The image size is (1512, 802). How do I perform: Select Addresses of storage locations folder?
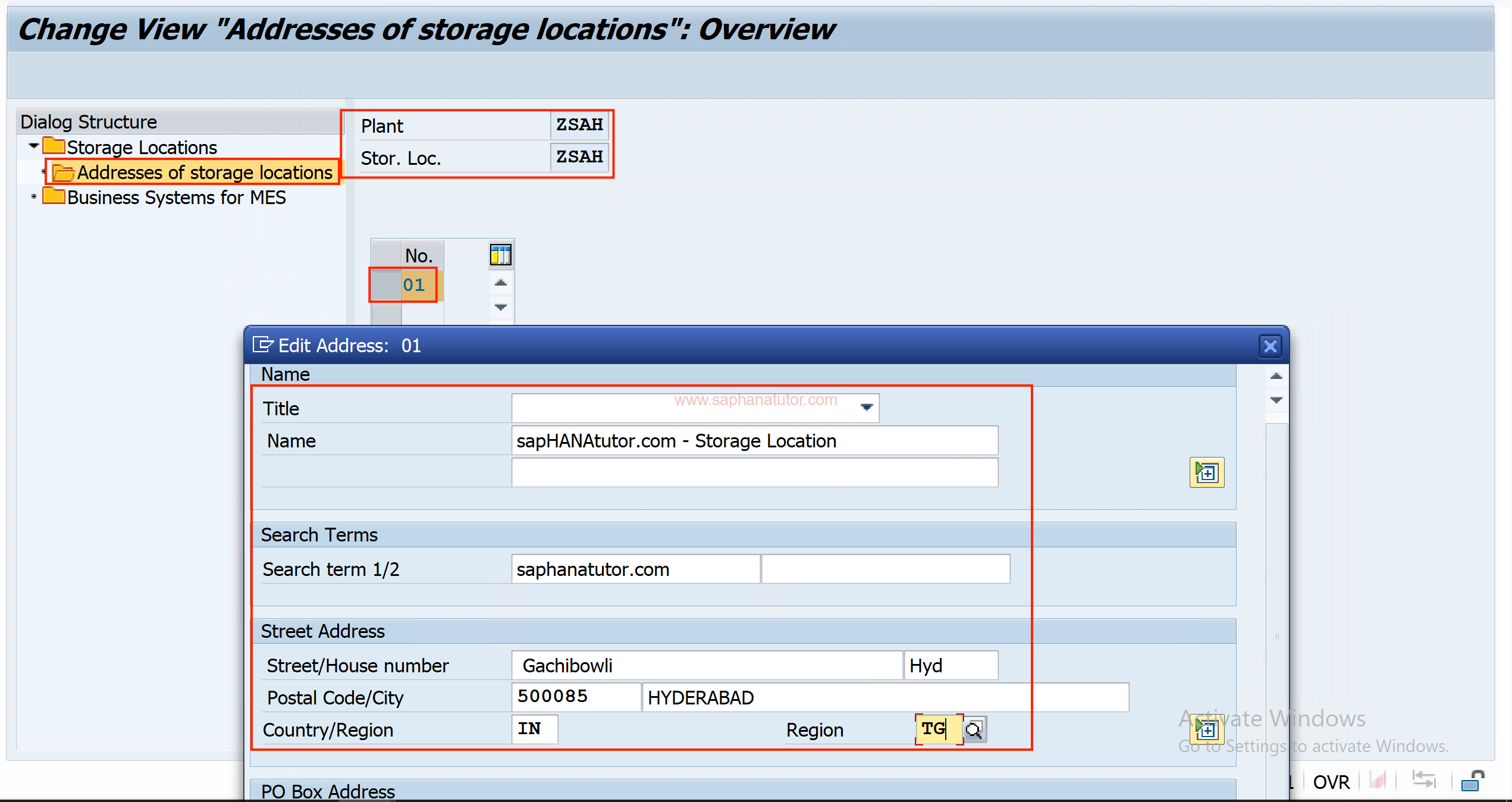[x=193, y=173]
